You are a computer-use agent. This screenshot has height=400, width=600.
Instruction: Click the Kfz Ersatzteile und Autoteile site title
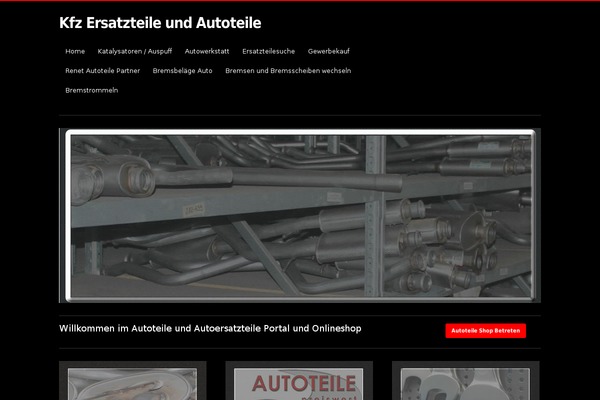pyautogui.click(x=160, y=23)
